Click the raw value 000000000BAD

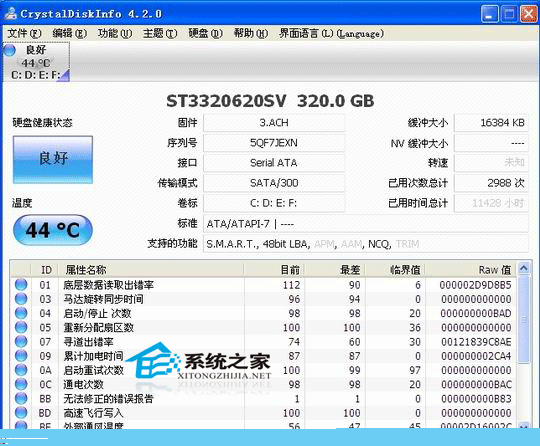click(x=476, y=313)
